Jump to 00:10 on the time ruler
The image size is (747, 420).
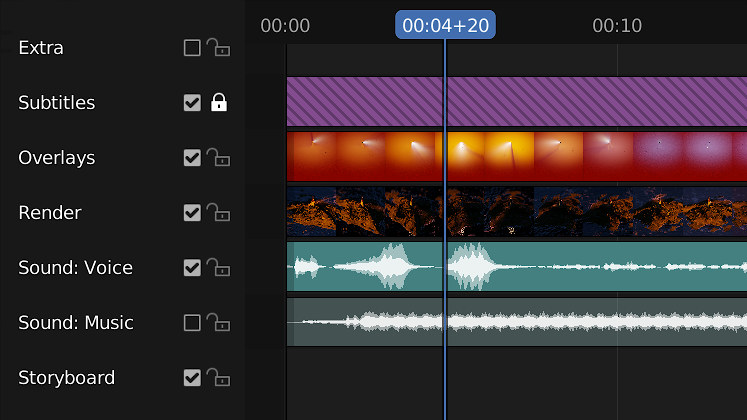617,26
